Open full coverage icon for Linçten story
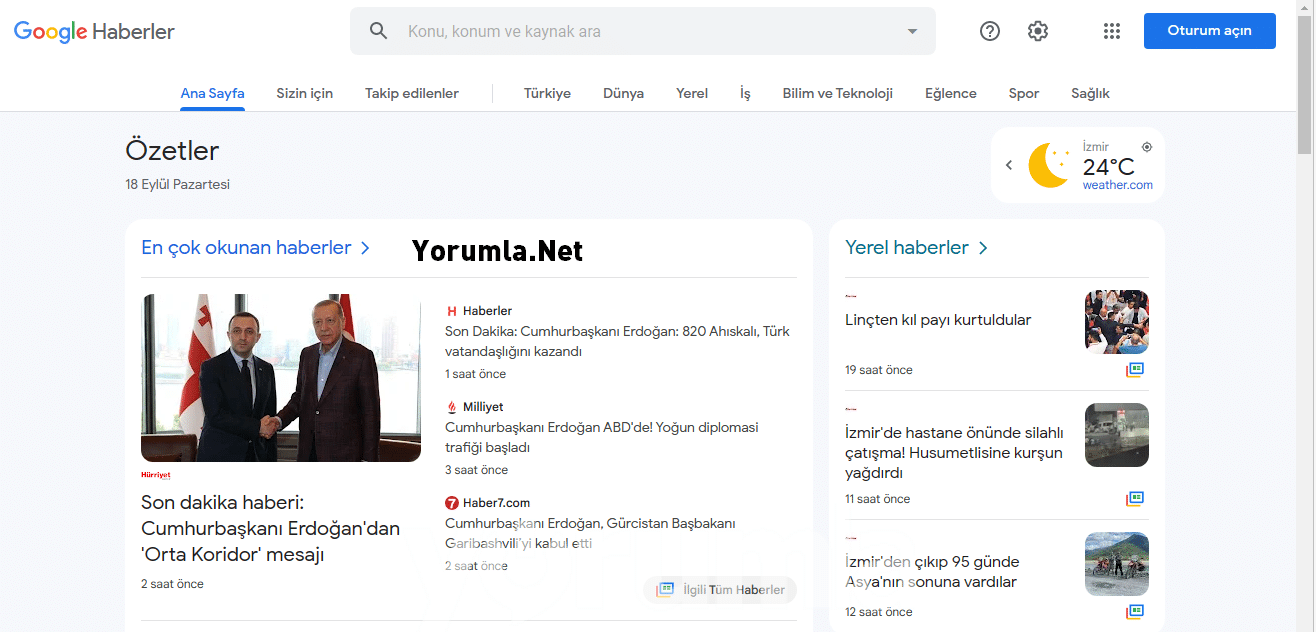This screenshot has width=1316, height=632. [1135, 369]
